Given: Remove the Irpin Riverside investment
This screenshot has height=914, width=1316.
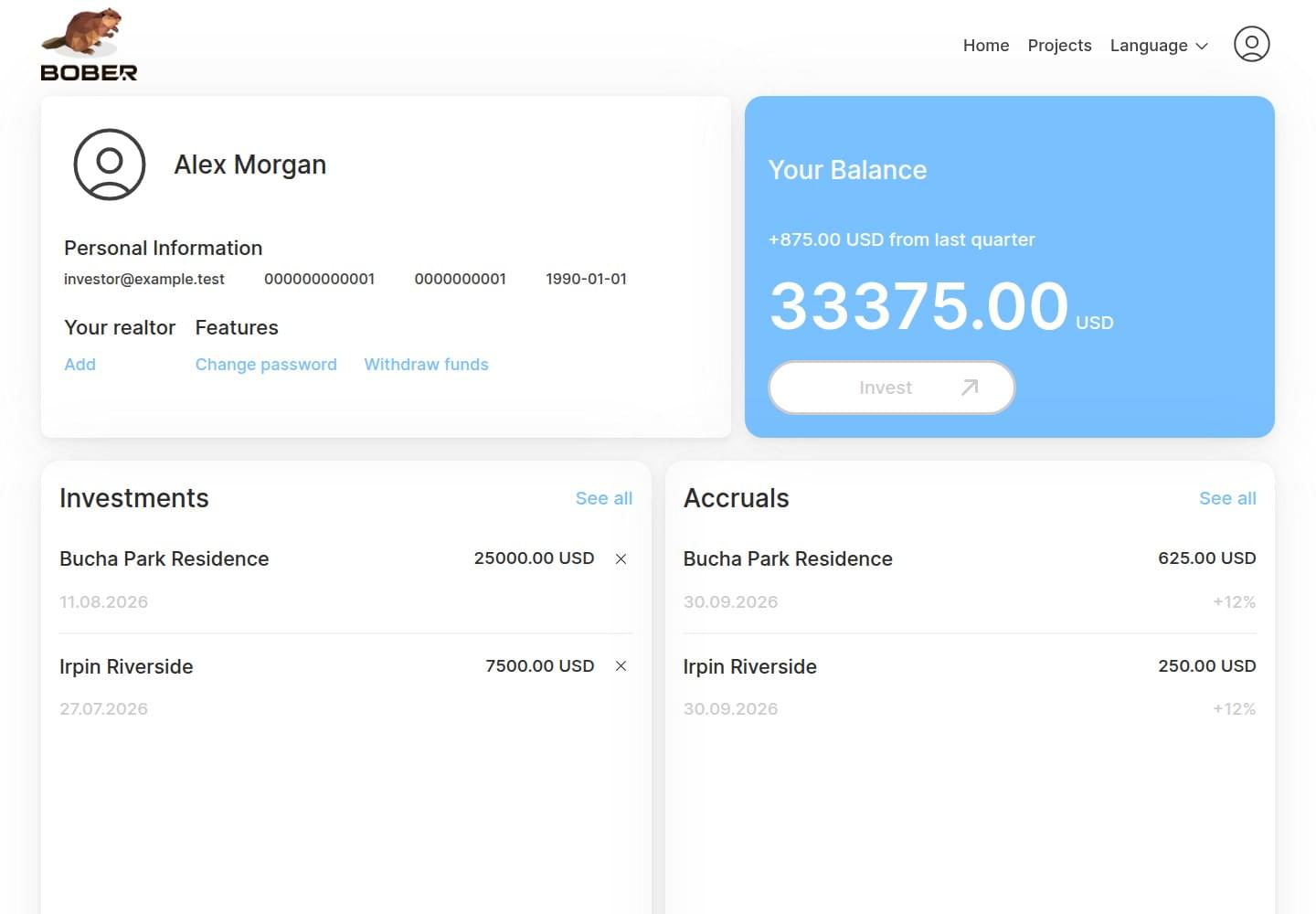Looking at the screenshot, I should 621,666.
